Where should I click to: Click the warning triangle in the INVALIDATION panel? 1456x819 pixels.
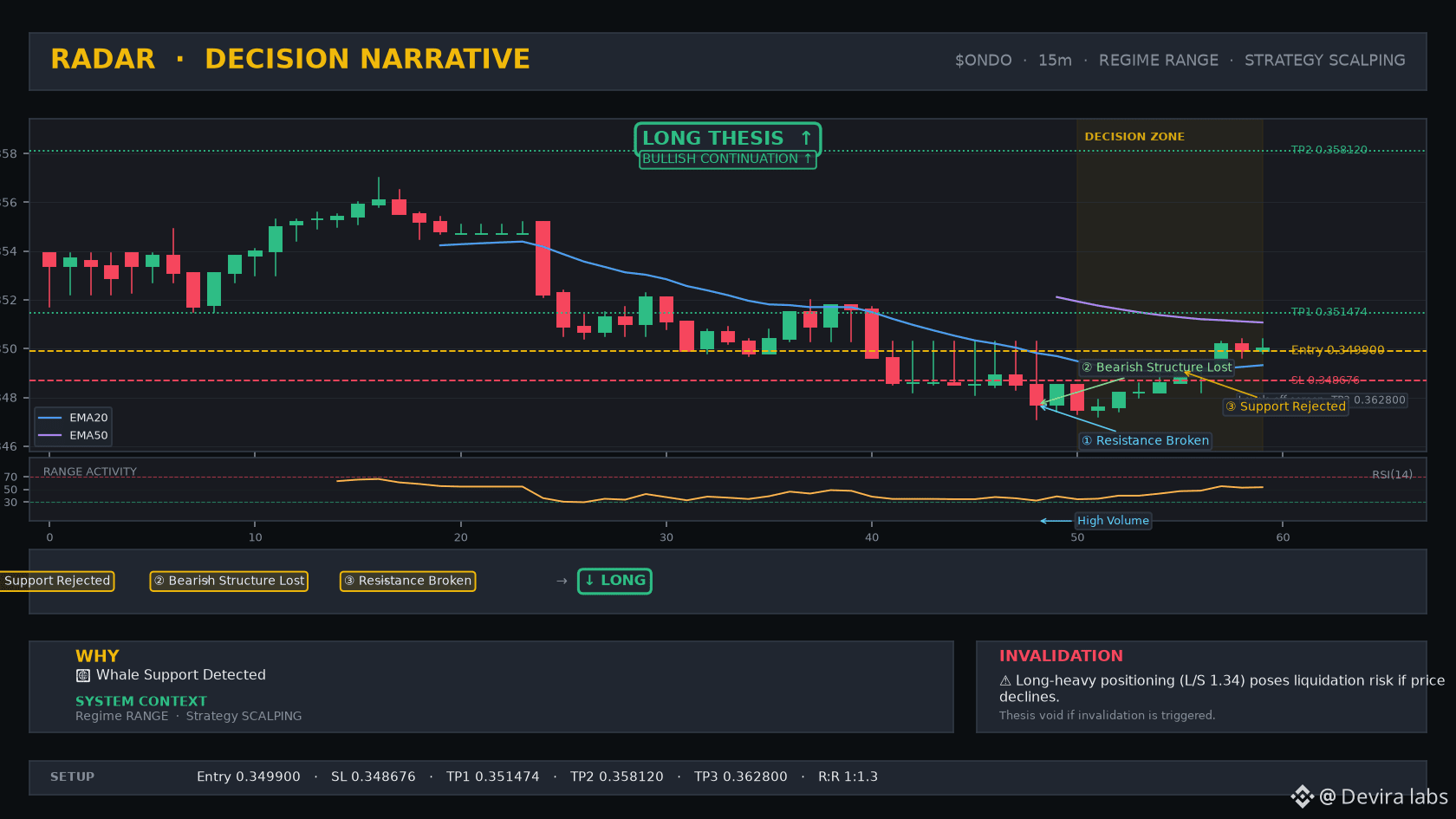point(1005,681)
